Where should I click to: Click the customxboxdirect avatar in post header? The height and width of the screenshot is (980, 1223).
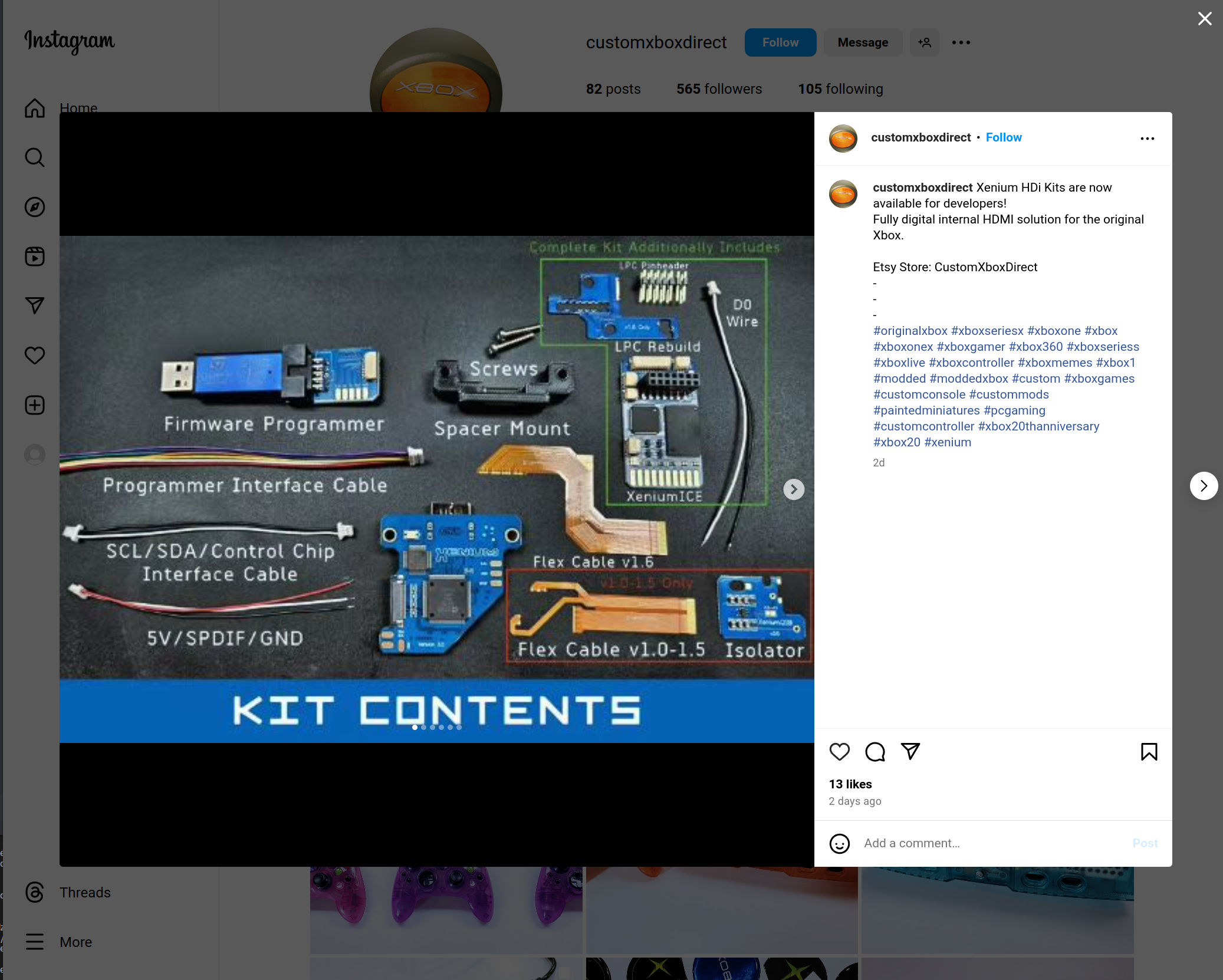843,138
